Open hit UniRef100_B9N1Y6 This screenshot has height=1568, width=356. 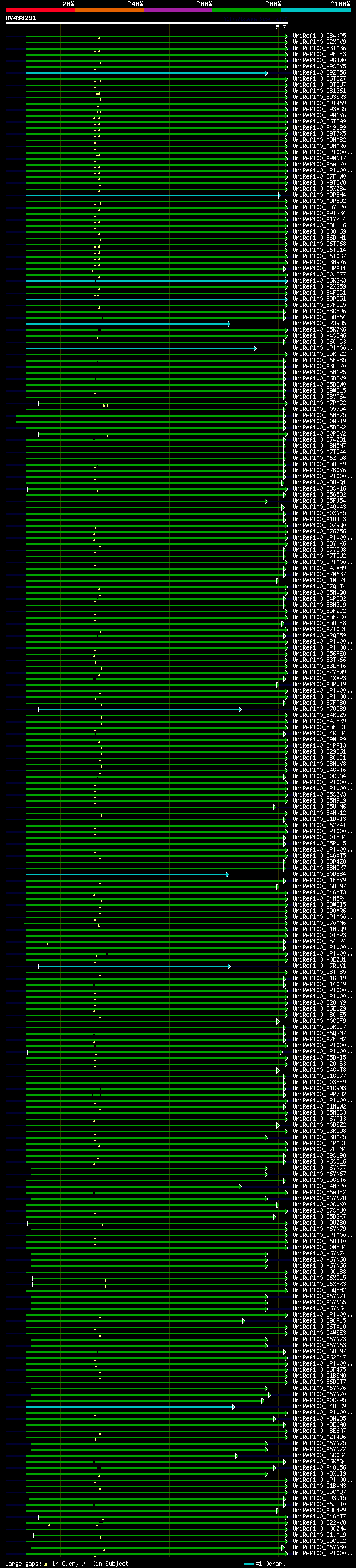[319, 115]
